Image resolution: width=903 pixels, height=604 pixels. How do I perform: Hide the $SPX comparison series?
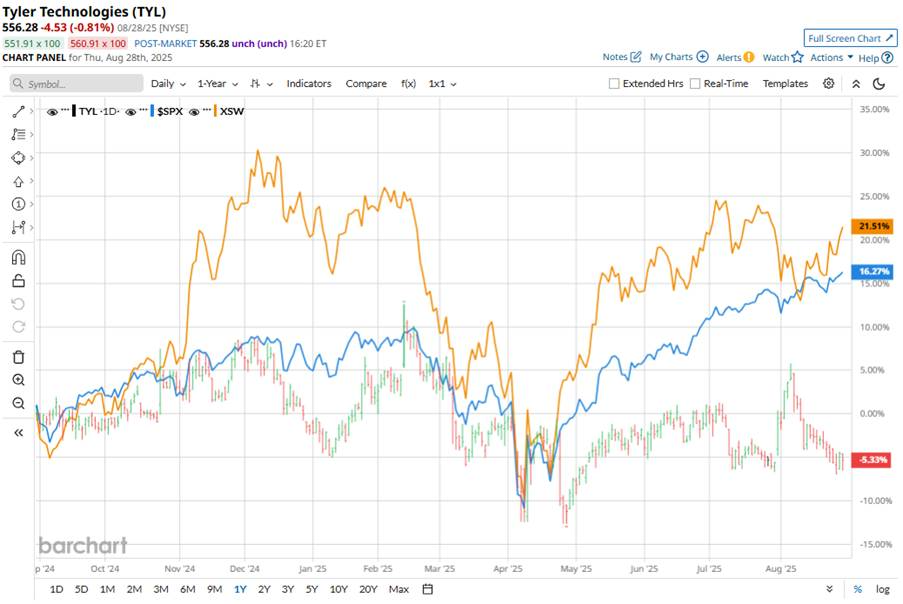(131, 112)
